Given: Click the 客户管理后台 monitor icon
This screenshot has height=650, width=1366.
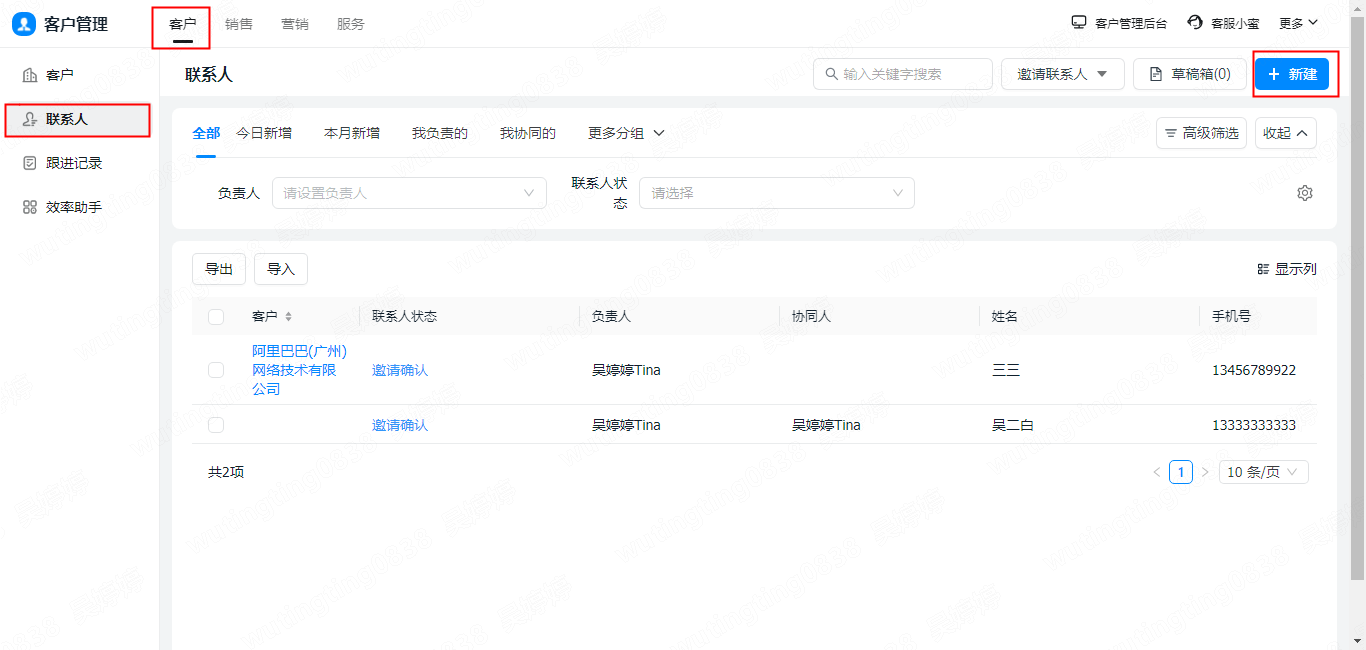Looking at the screenshot, I should 1079,23.
